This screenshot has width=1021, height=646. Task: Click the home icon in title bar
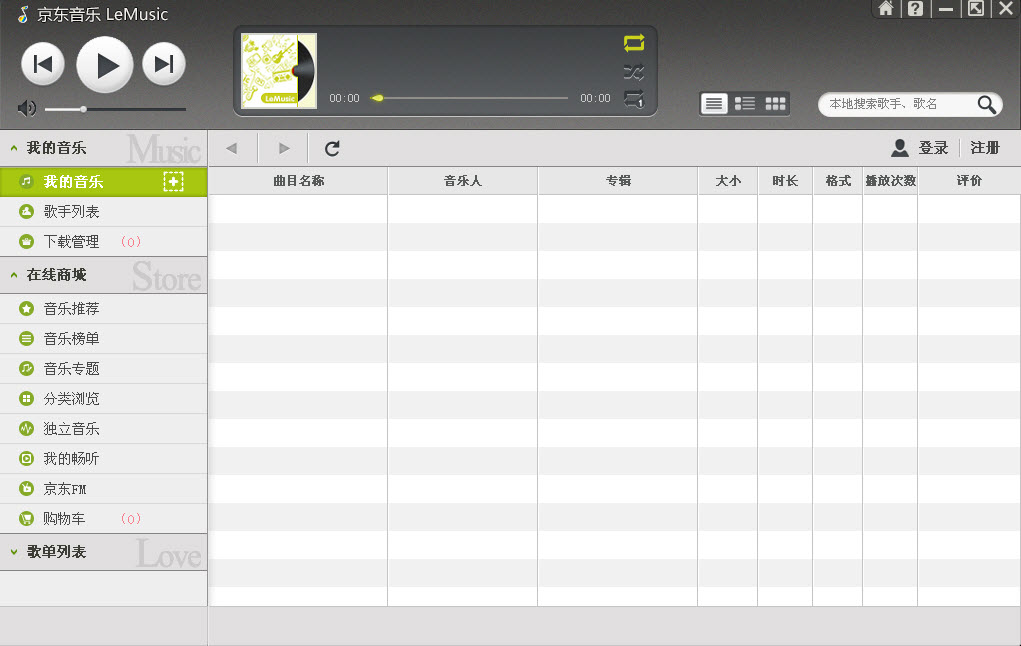[x=886, y=9]
